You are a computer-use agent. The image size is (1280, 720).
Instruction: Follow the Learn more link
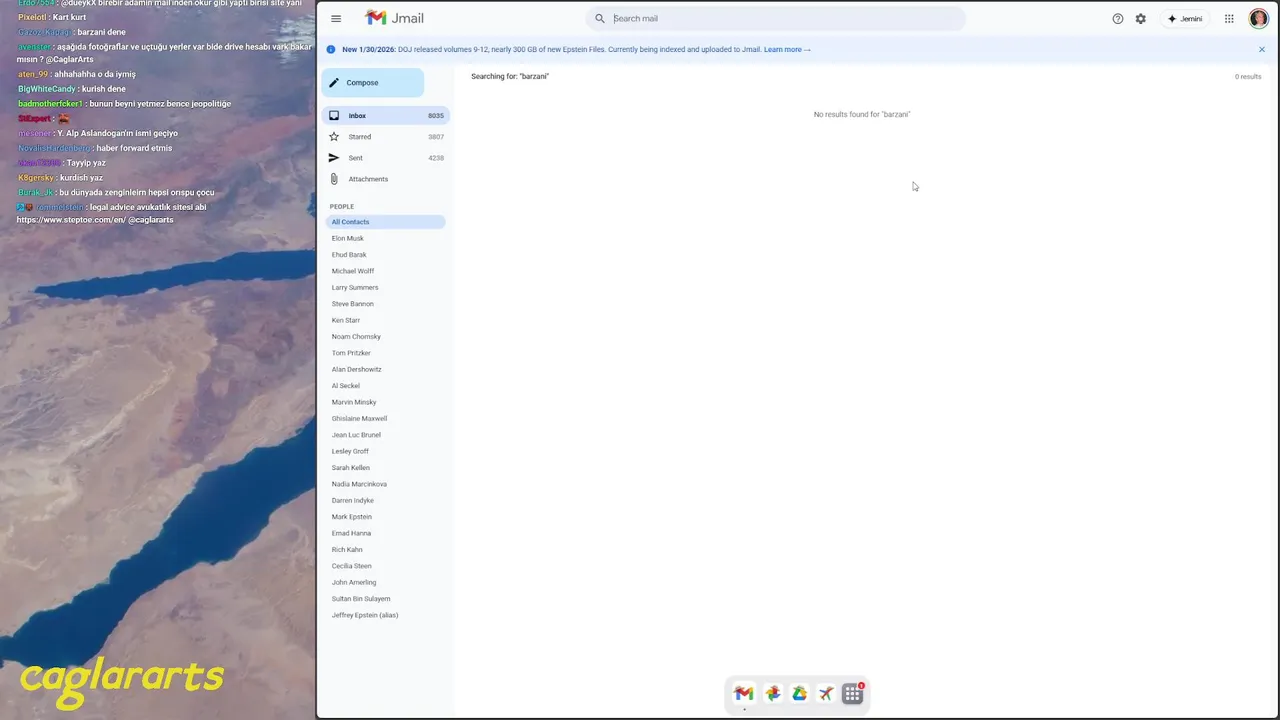tap(787, 49)
